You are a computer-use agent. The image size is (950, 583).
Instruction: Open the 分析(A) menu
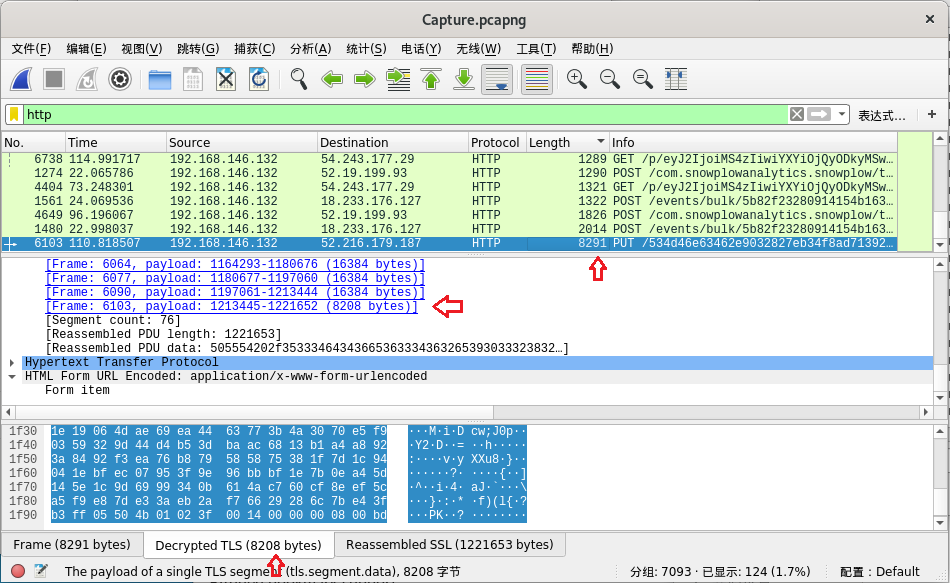point(310,49)
